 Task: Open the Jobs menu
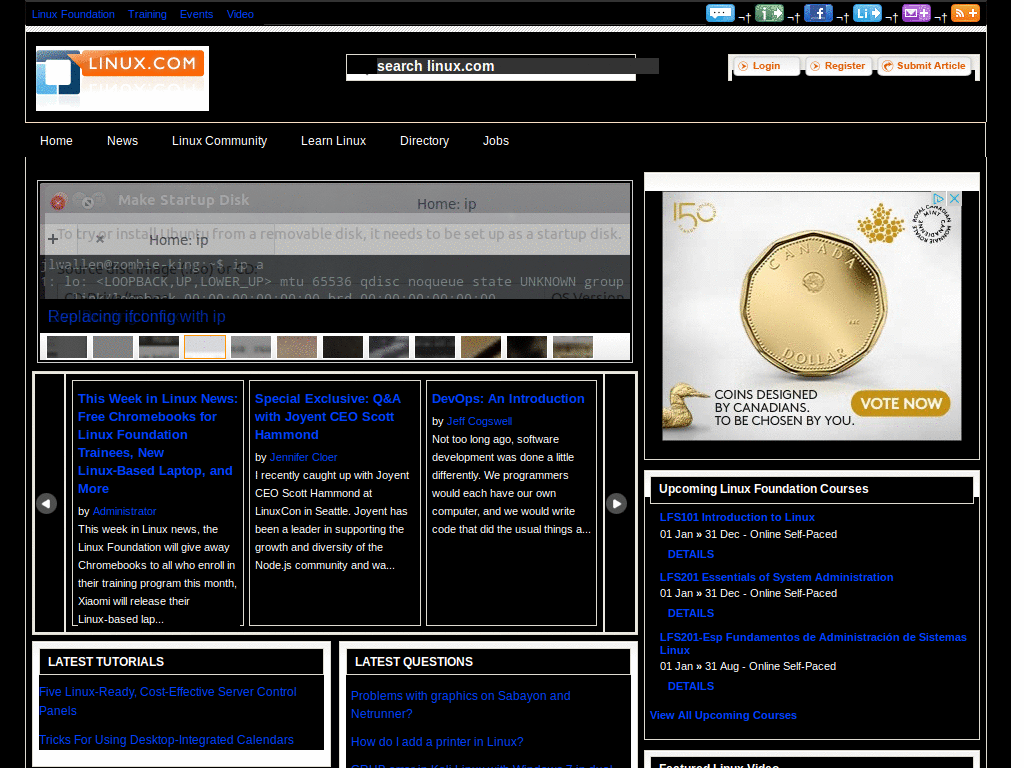(496, 141)
